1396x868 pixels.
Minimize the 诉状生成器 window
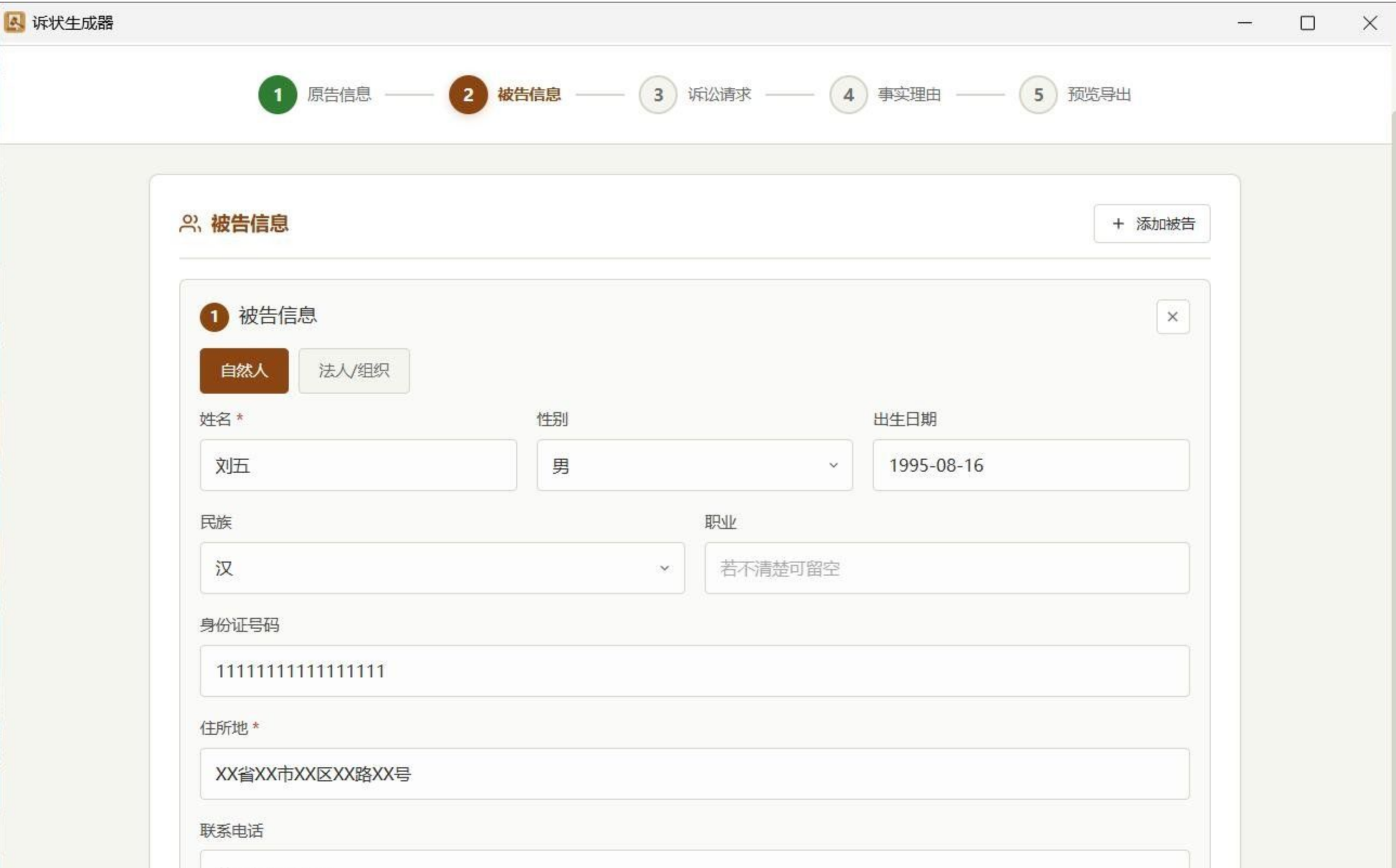pos(1244,23)
